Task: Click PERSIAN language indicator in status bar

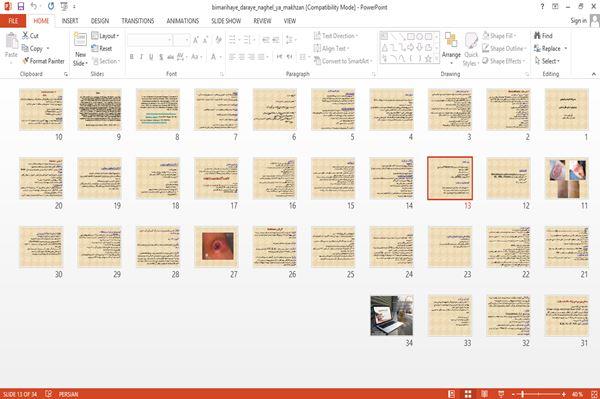Action: point(68,394)
